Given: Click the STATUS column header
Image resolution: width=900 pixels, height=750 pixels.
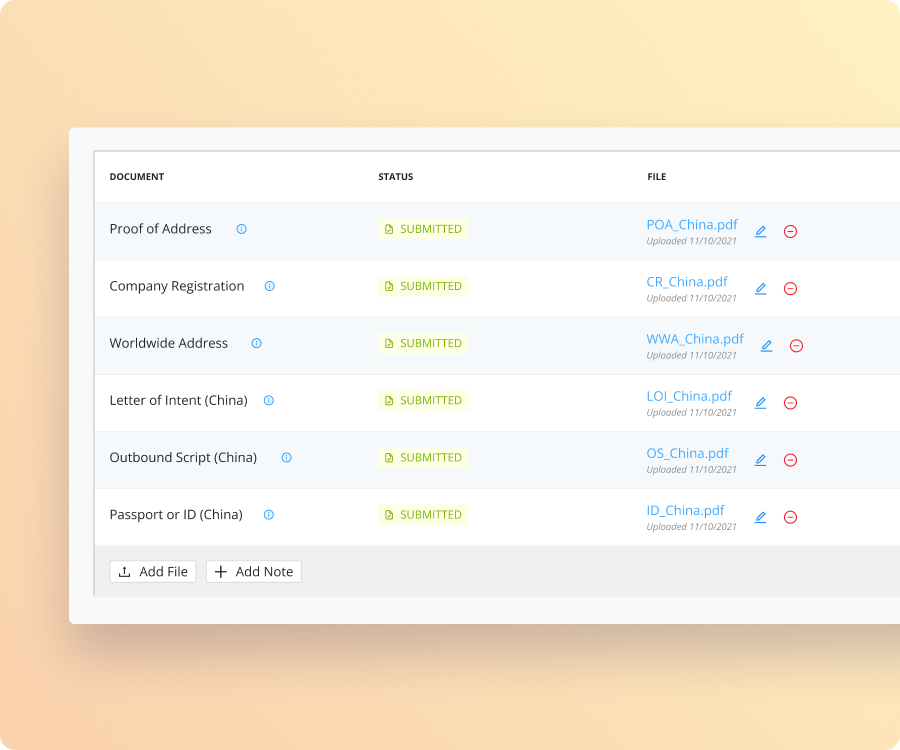Looking at the screenshot, I should point(395,176).
